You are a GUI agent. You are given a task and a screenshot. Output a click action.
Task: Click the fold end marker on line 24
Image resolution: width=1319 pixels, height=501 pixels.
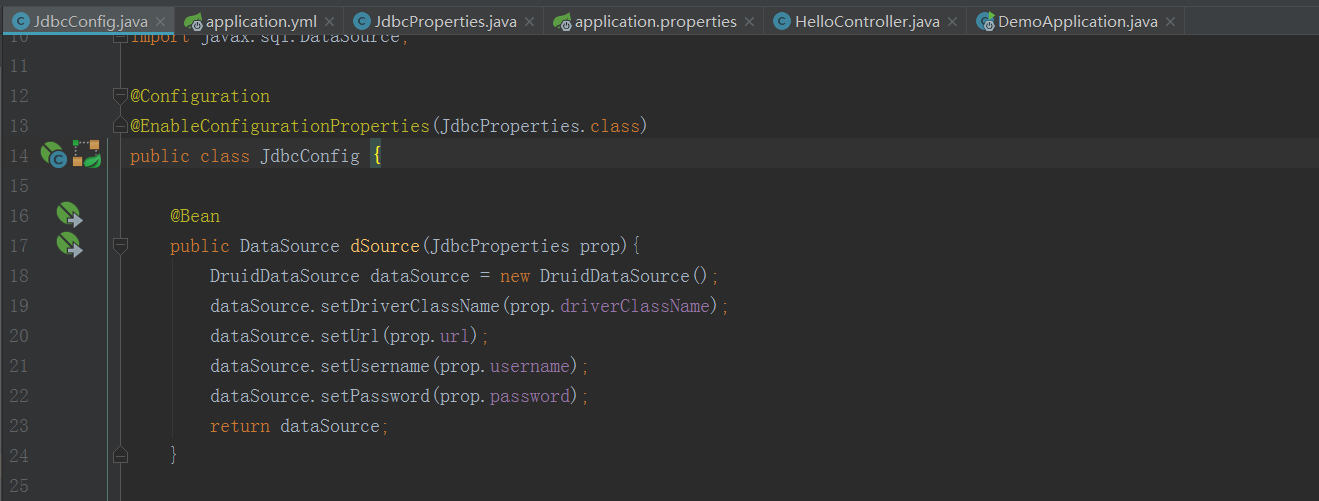120,455
